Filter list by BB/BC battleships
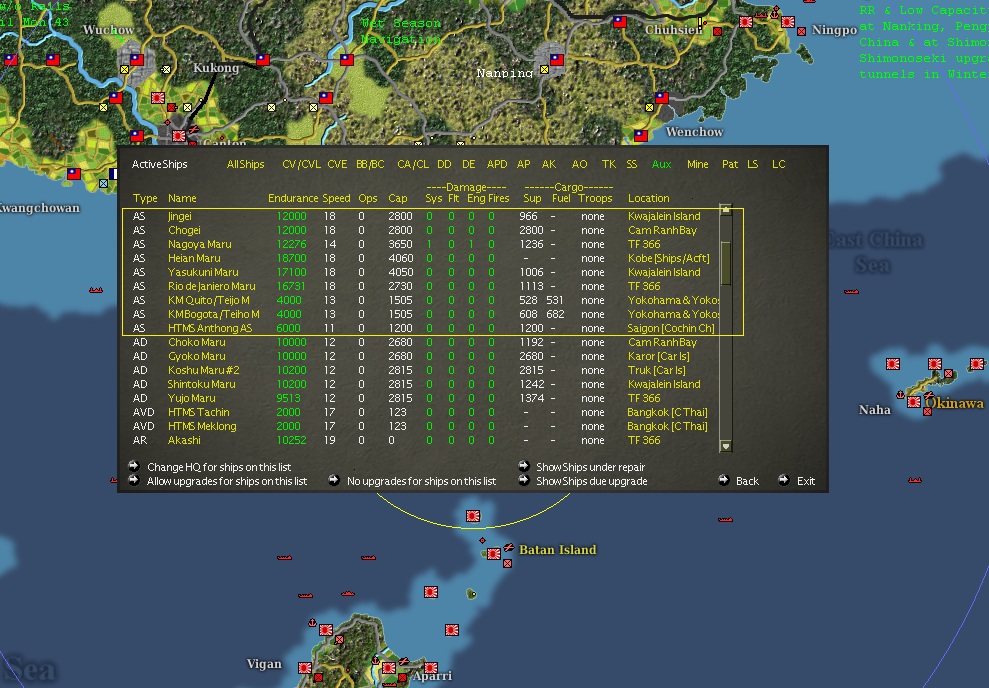Image resolution: width=989 pixels, height=688 pixels. click(370, 164)
